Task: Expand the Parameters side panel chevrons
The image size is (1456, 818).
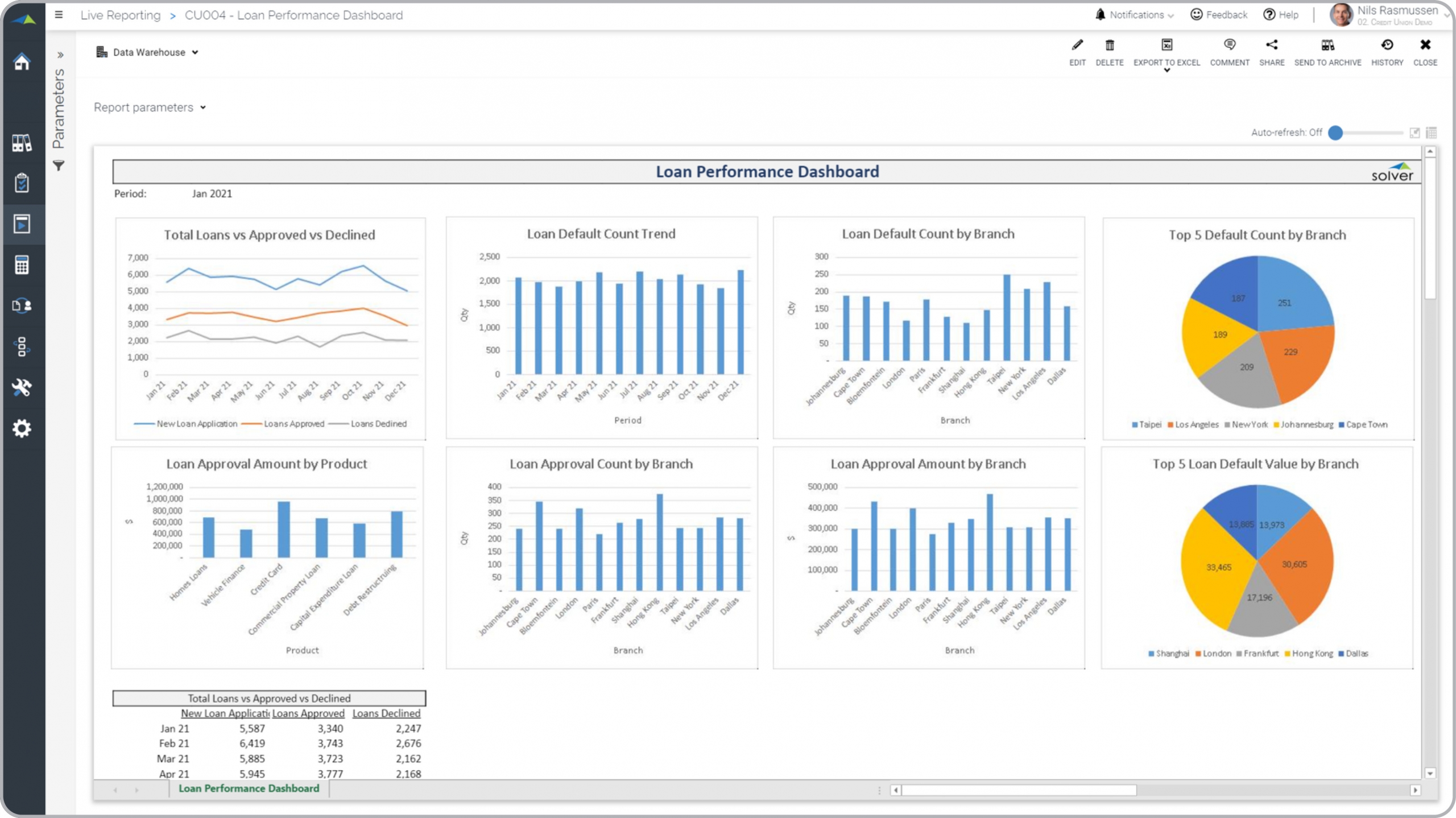Action: [60, 55]
